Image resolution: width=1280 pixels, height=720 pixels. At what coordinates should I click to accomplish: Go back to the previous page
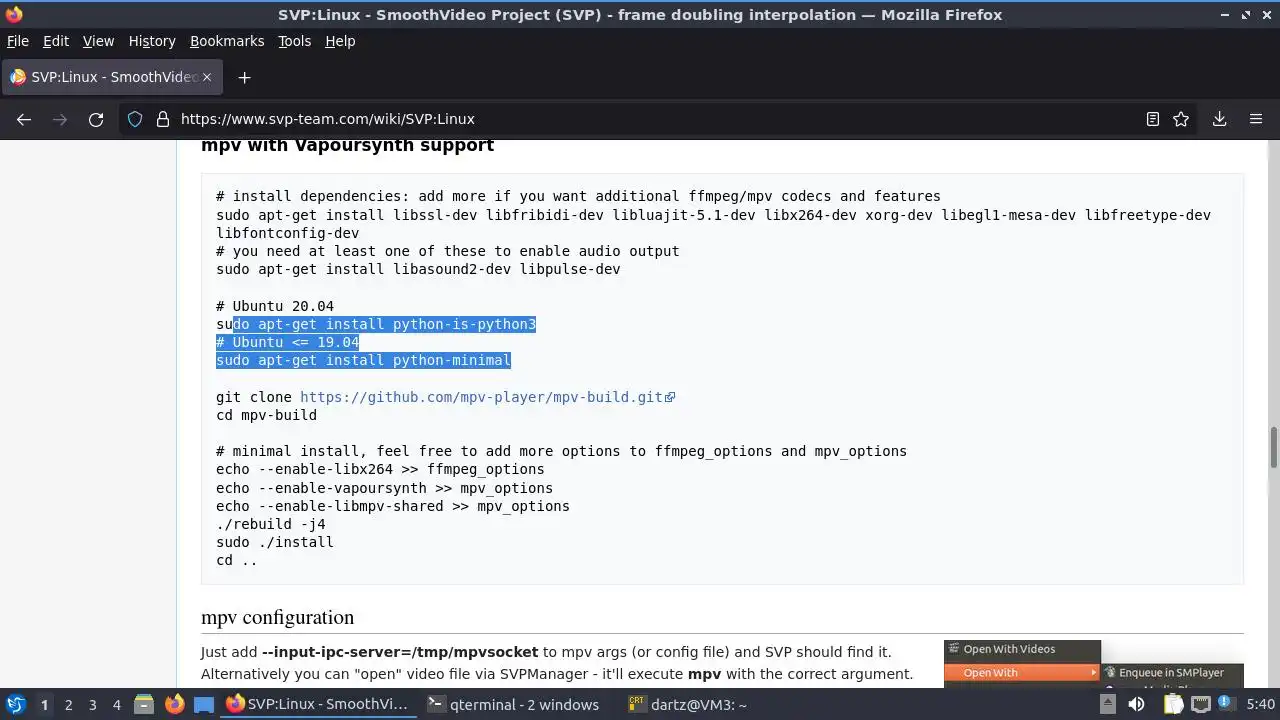pos(24,119)
